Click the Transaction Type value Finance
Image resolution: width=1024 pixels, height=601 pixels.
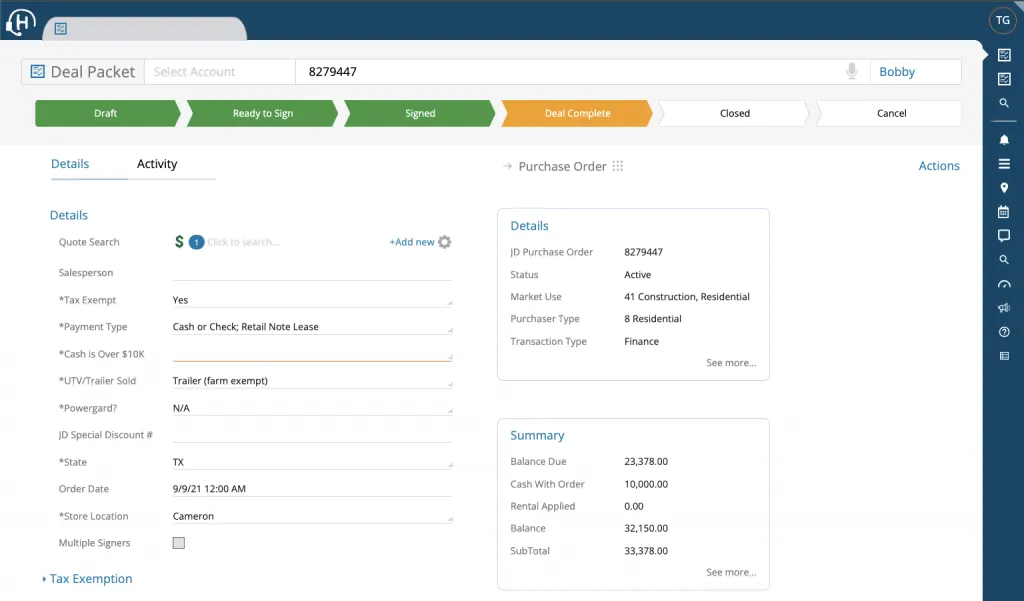click(641, 341)
